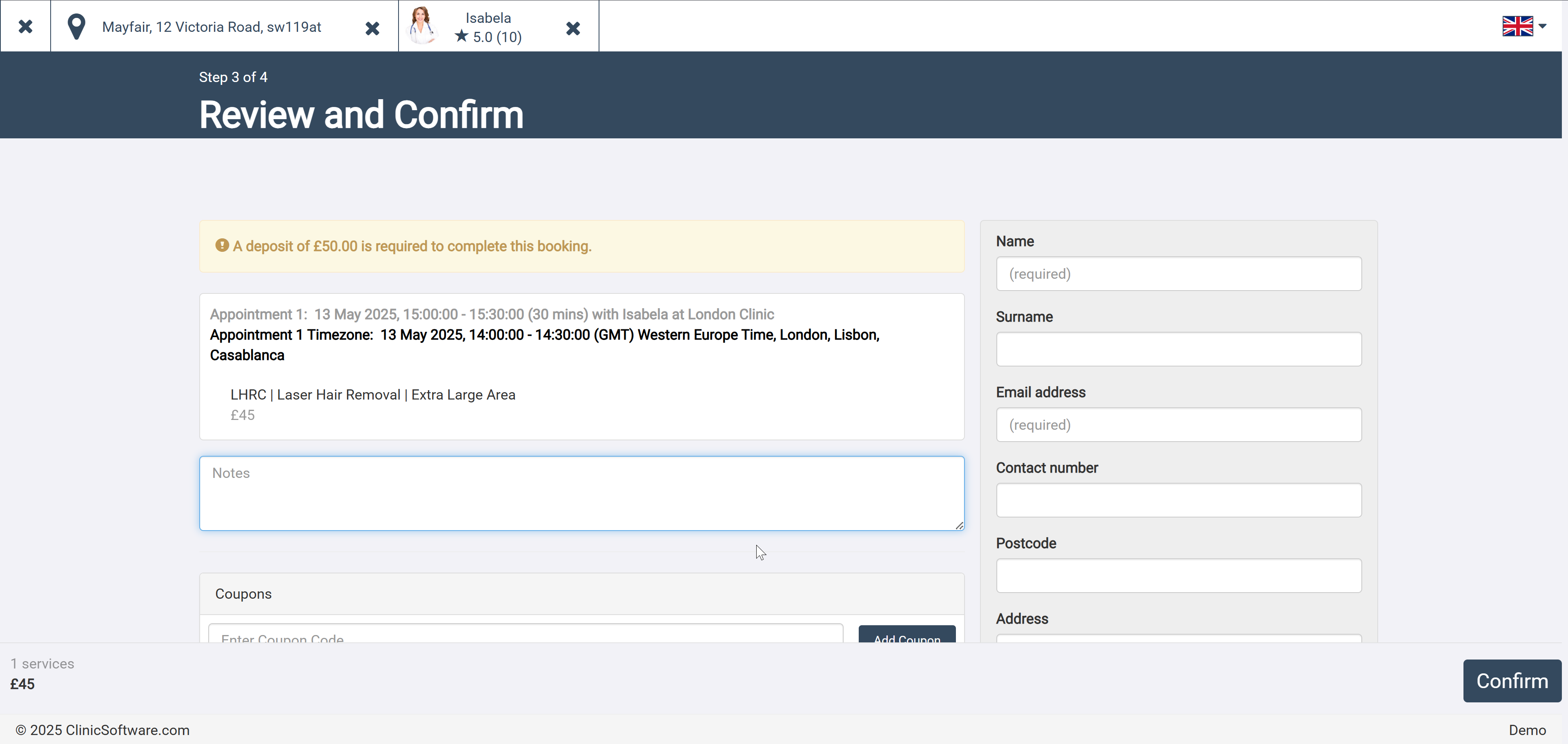This screenshot has height=744, width=1568.
Task: Click the Surname input field
Action: click(x=1178, y=349)
